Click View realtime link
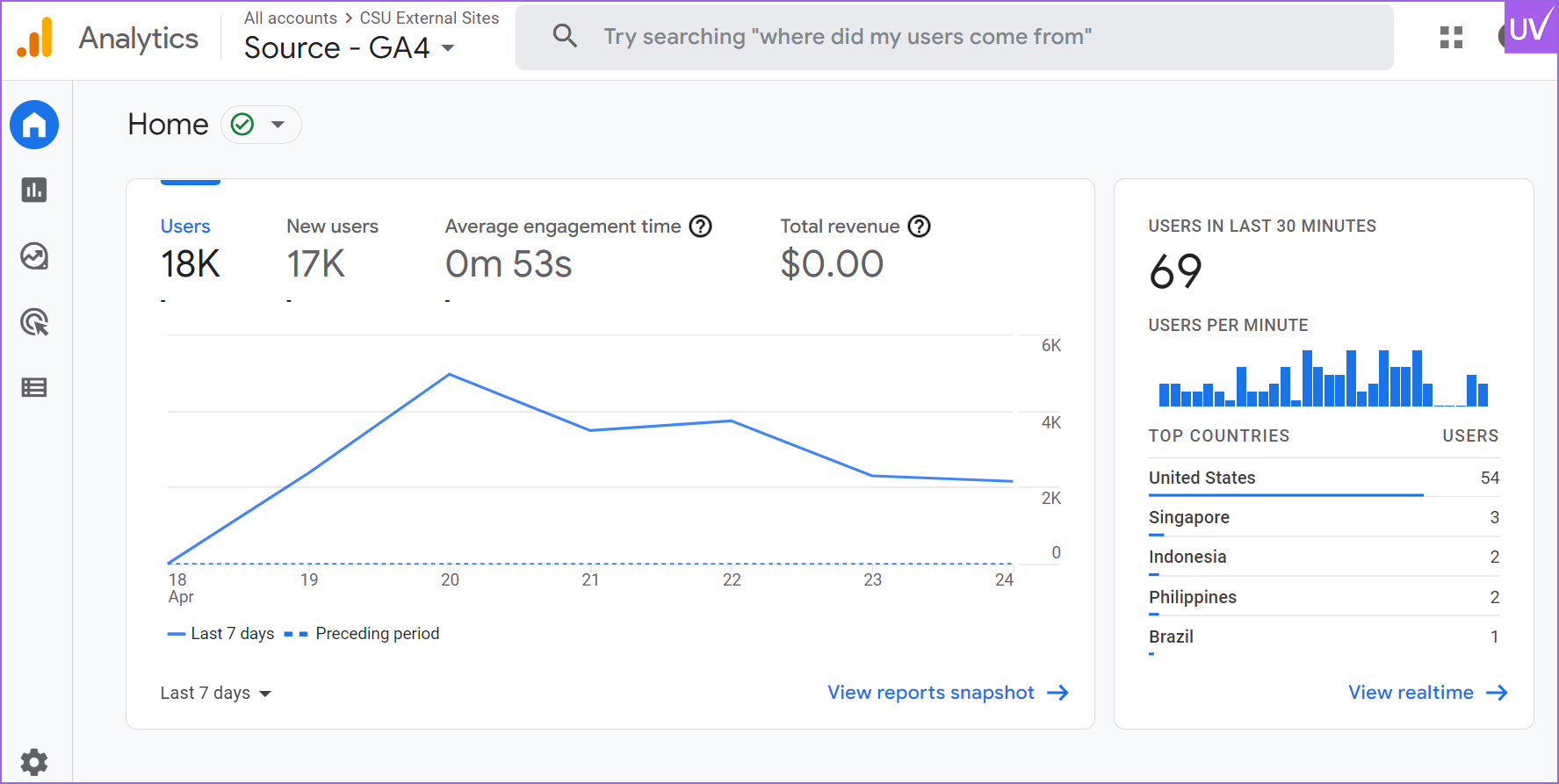This screenshot has width=1559, height=784. click(1427, 693)
